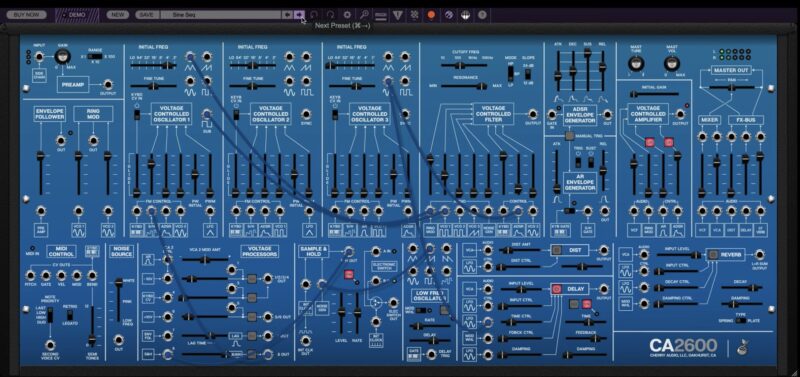The height and width of the screenshot is (377, 800).
Task: Go to the previous preset arrow
Action: (x=288, y=15)
